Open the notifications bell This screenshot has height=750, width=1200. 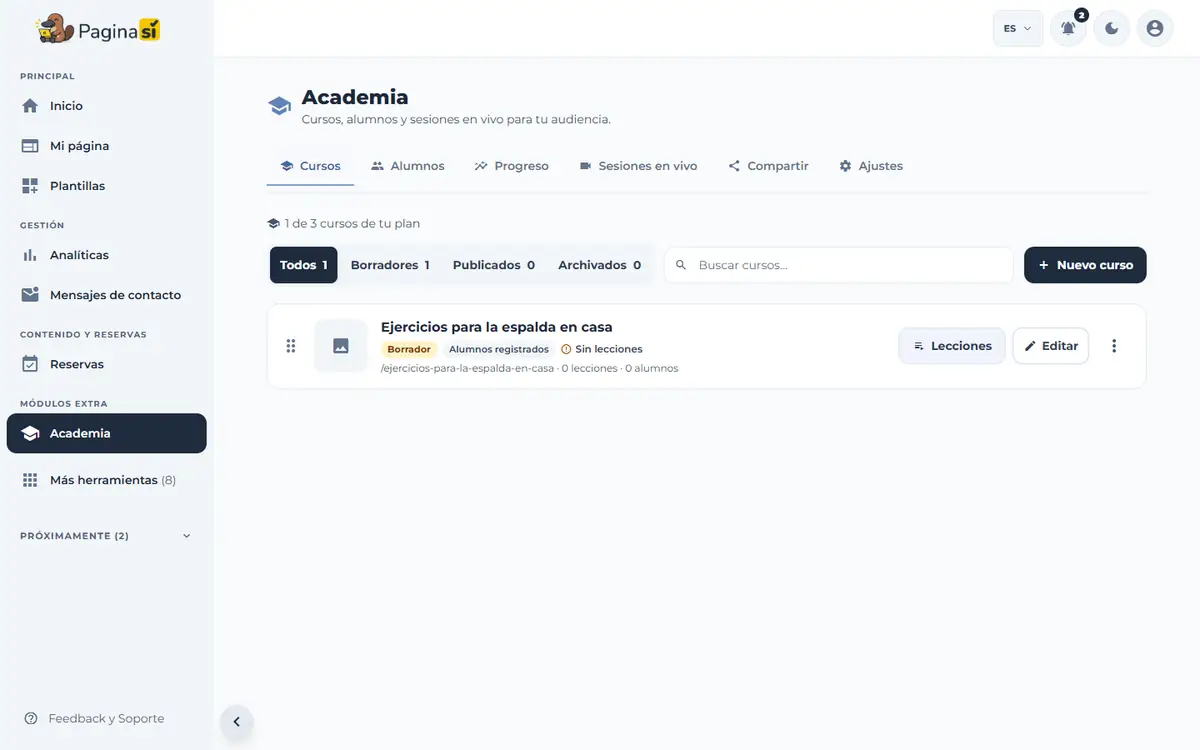tap(1068, 29)
